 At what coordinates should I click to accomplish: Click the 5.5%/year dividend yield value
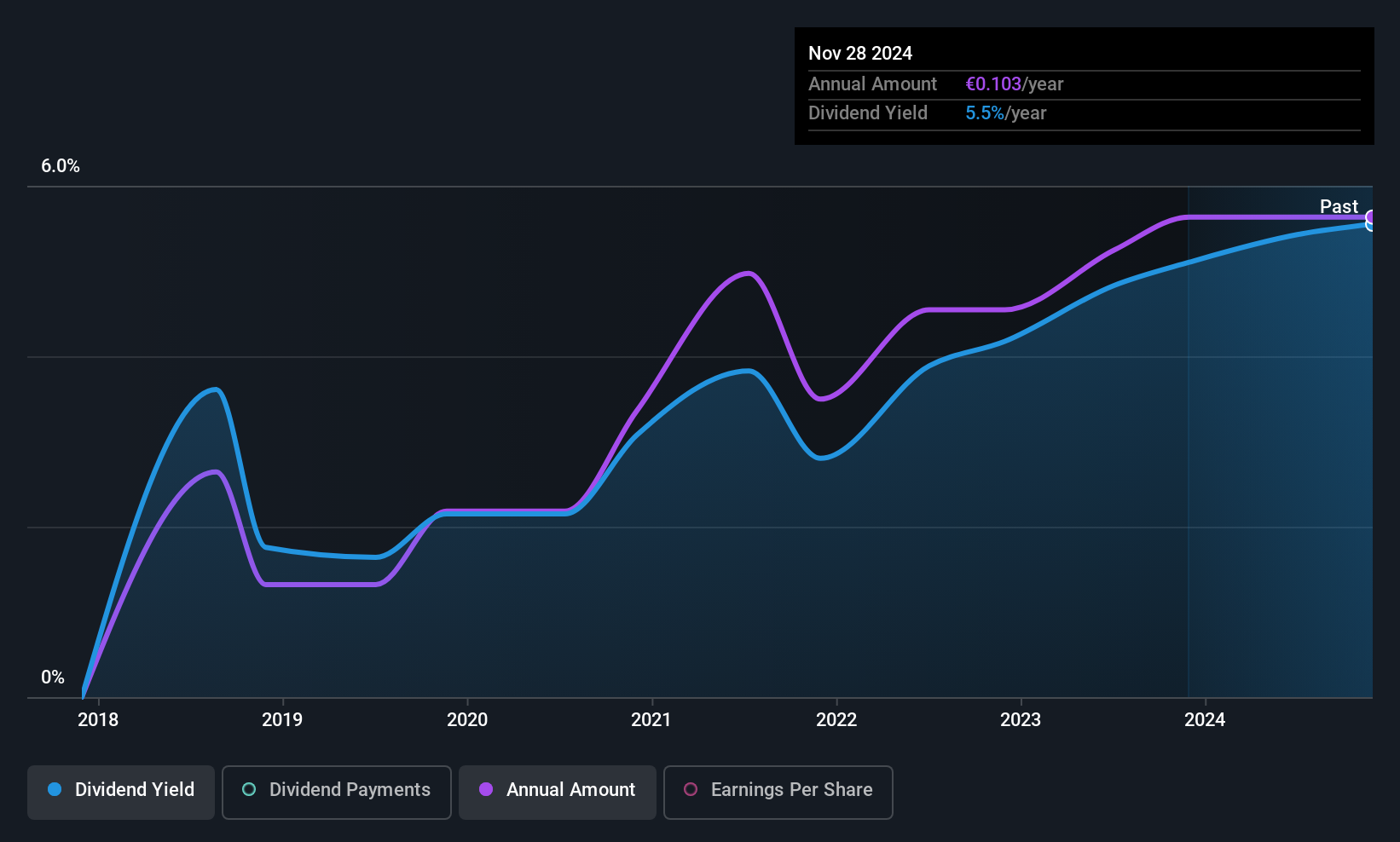1006,113
